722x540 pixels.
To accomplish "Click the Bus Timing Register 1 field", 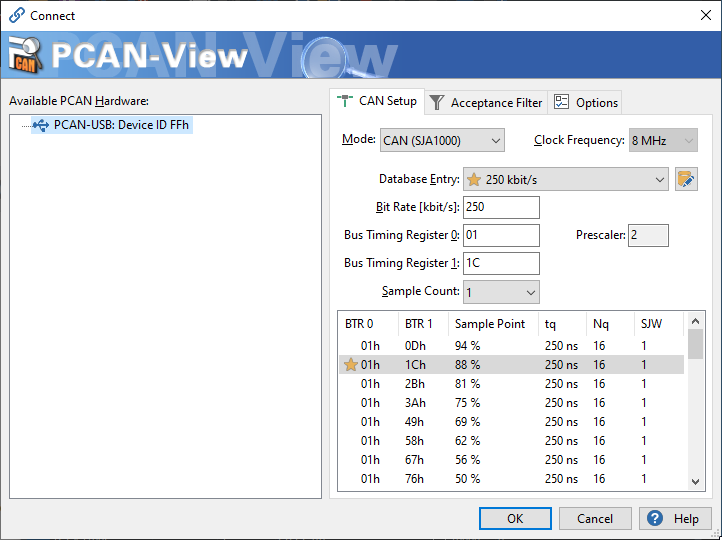I will tap(501, 264).
